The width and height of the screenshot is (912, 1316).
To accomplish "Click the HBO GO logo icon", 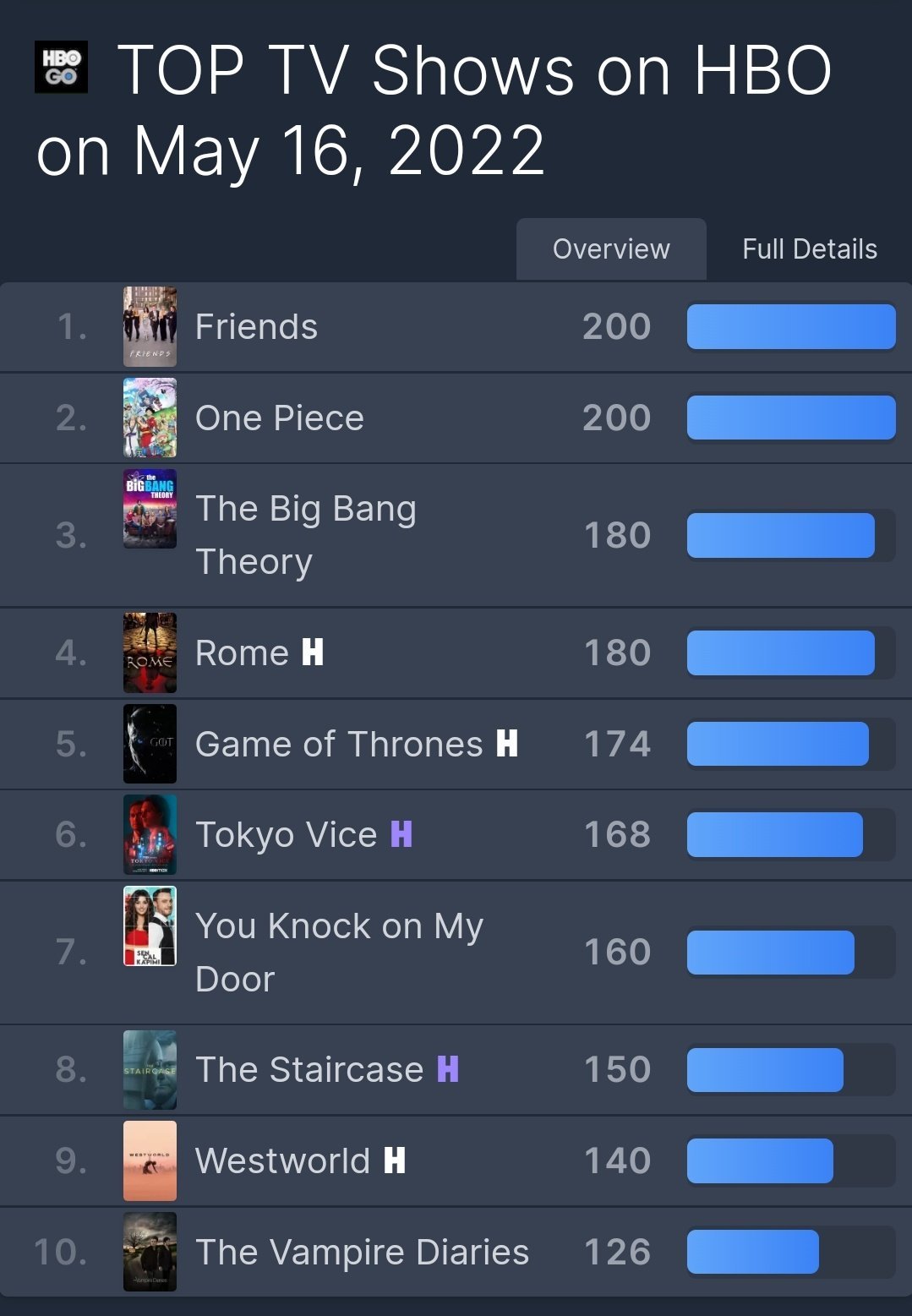I will 61,67.
